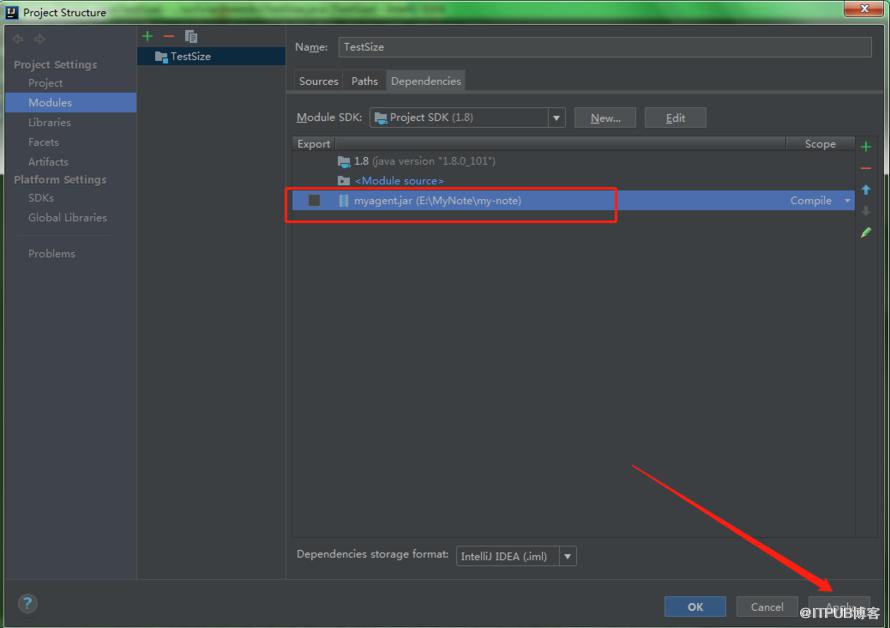This screenshot has height=628, width=890.
Task: Switch to the Paths tab
Action: pos(364,81)
